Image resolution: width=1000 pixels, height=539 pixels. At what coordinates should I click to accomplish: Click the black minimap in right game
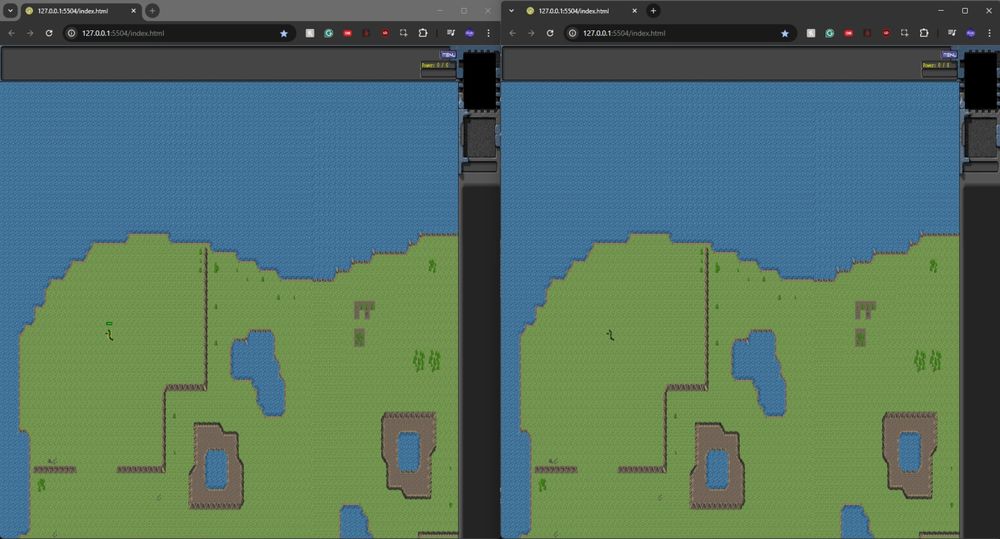pyautogui.click(x=981, y=80)
